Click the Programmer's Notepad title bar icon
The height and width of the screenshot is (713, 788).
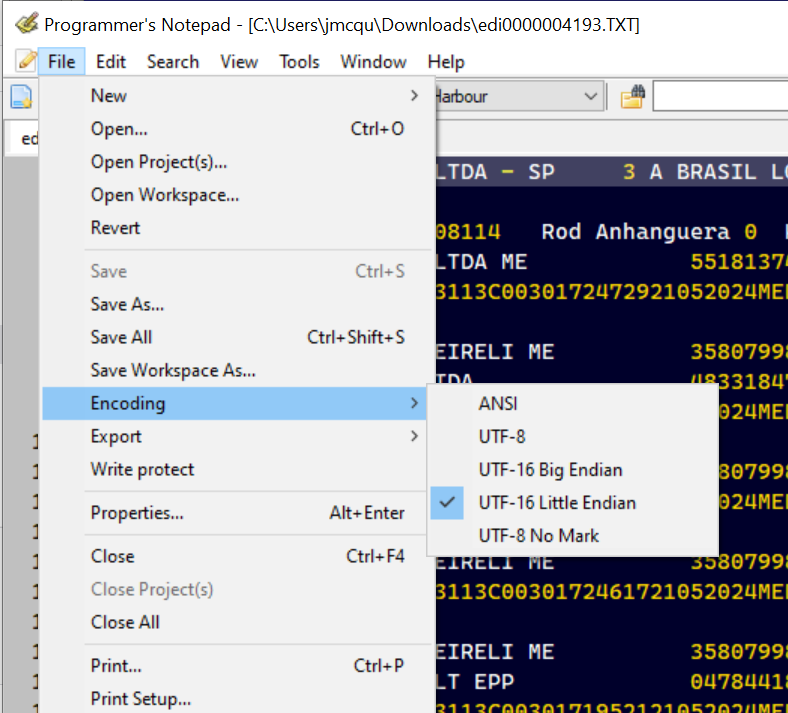(x=27, y=23)
